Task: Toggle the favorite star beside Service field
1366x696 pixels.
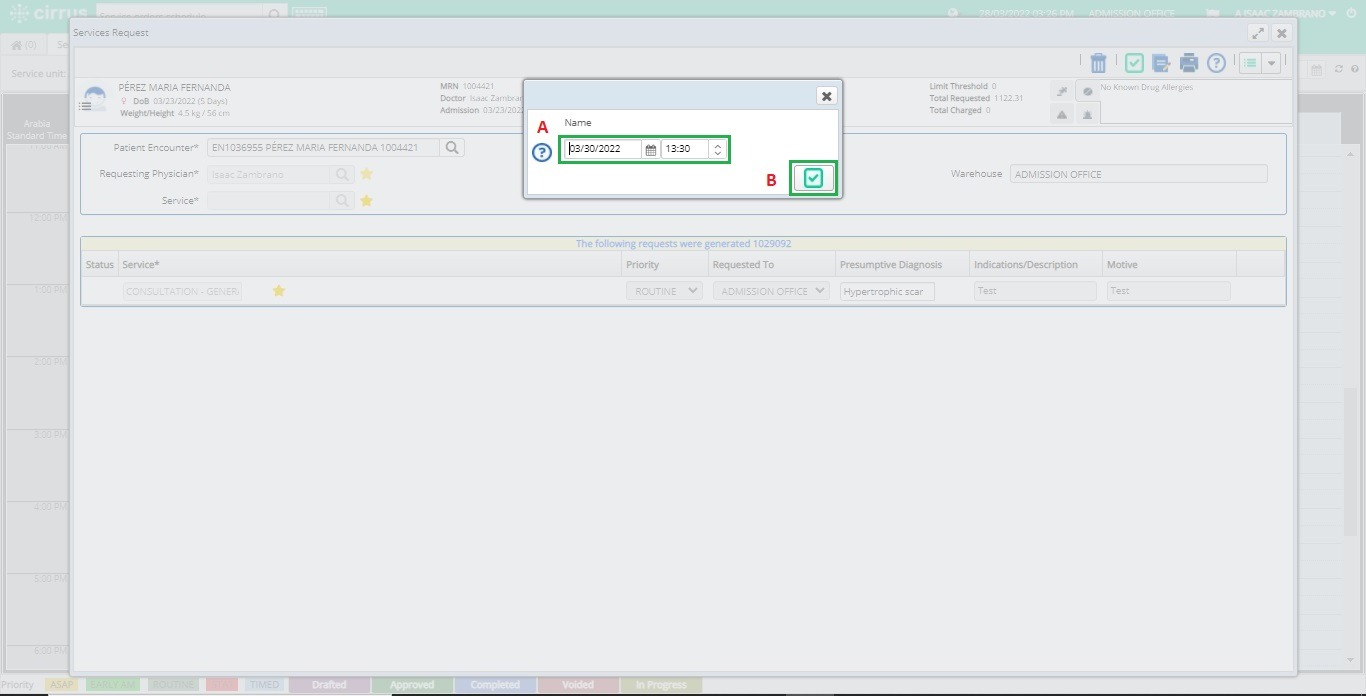Action: coord(367,201)
